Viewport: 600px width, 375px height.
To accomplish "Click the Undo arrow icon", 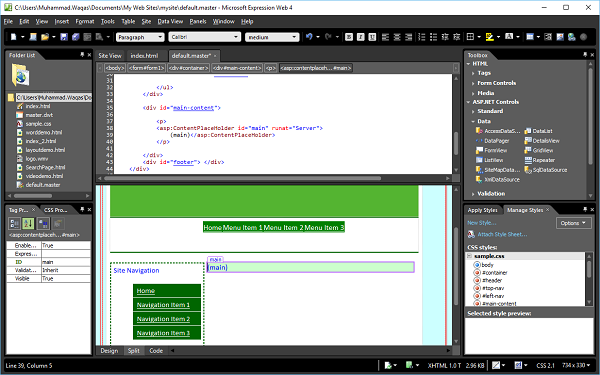I will click(309, 37).
